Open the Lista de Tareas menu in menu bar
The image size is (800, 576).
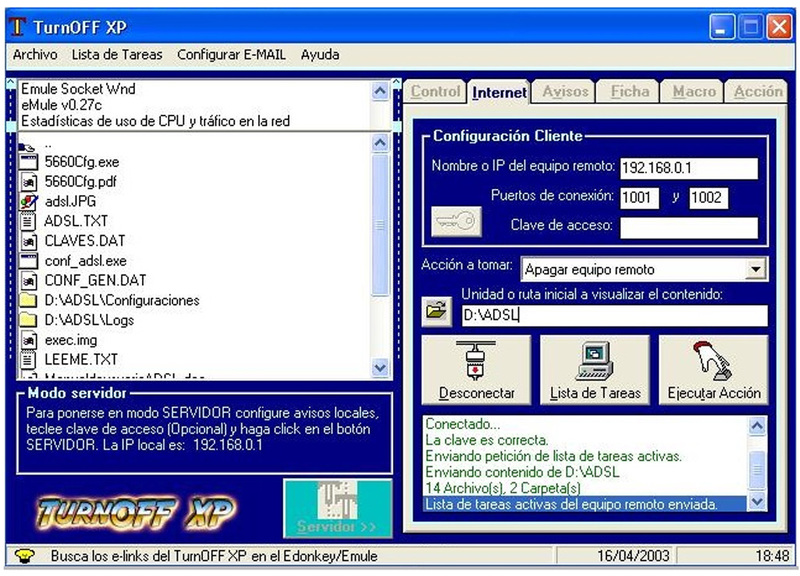117,55
